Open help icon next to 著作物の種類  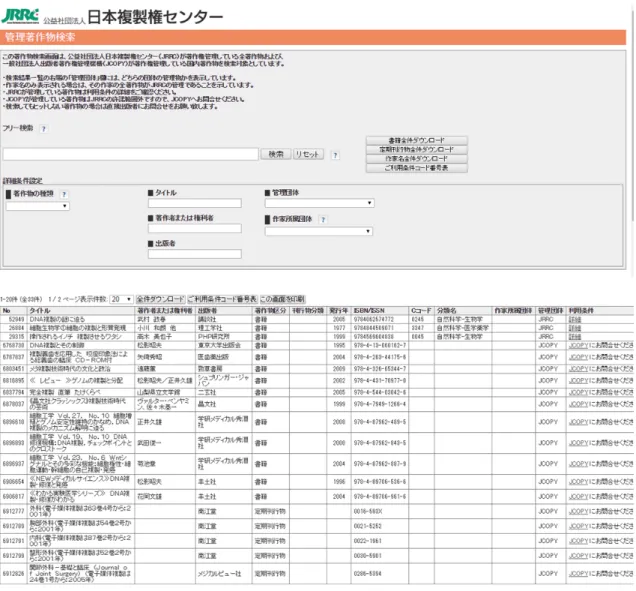coord(64,194)
